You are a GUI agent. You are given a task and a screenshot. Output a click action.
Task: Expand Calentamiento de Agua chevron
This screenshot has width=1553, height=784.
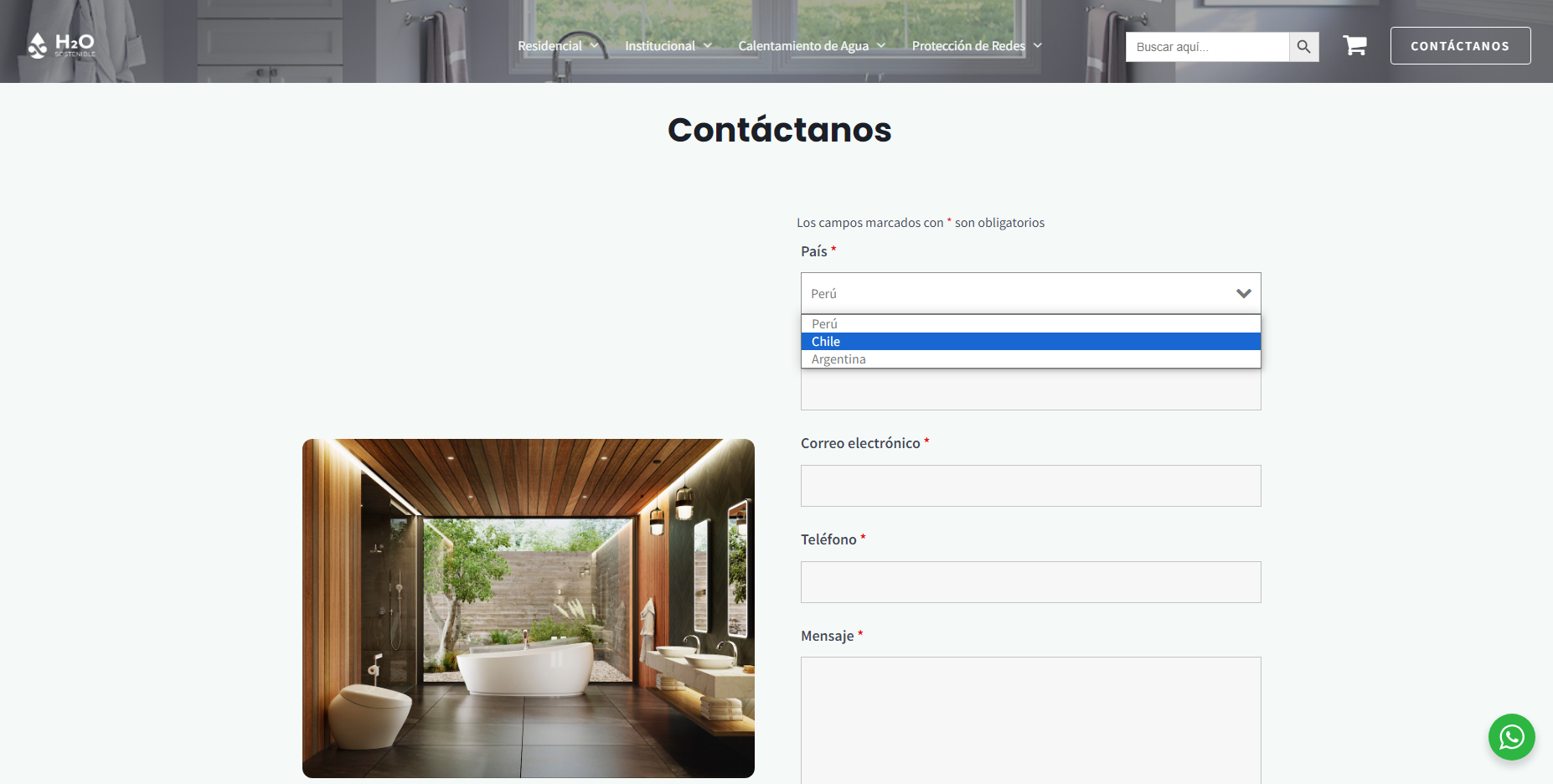(x=880, y=45)
